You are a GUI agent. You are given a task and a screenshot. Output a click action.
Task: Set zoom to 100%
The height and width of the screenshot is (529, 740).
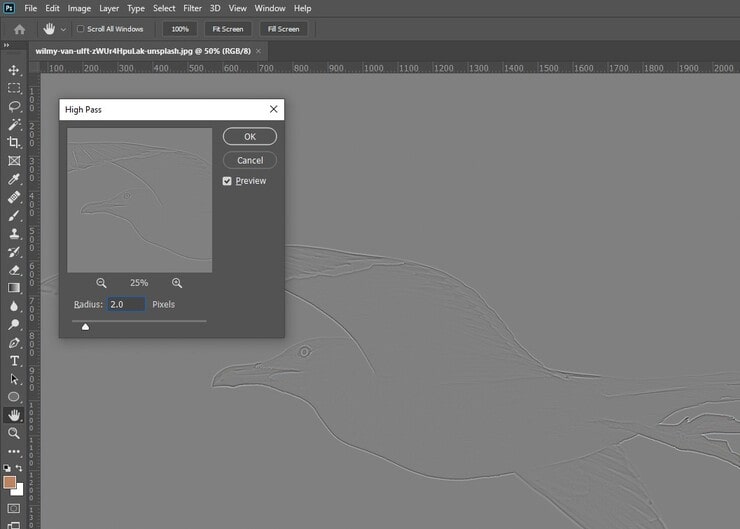click(180, 29)
